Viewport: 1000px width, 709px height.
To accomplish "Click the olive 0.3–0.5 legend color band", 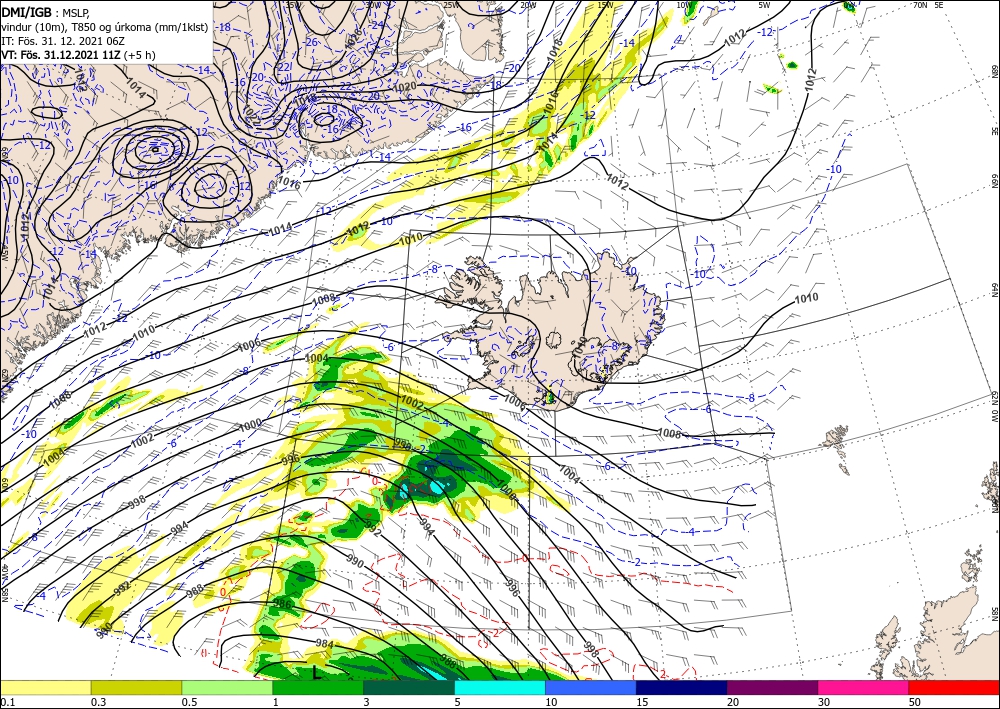I will point(136,687).
